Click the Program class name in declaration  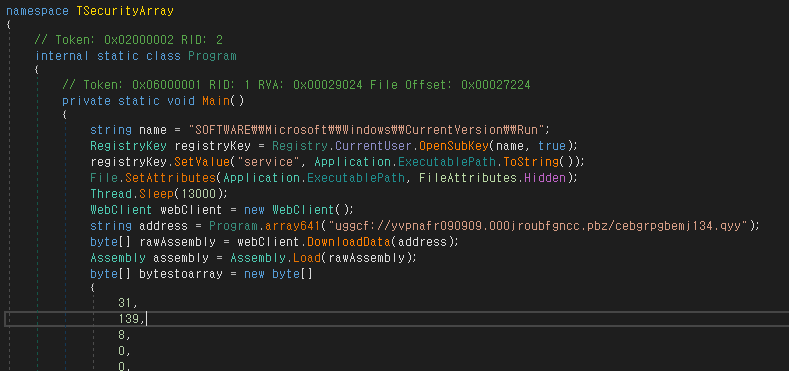[212, 56]
